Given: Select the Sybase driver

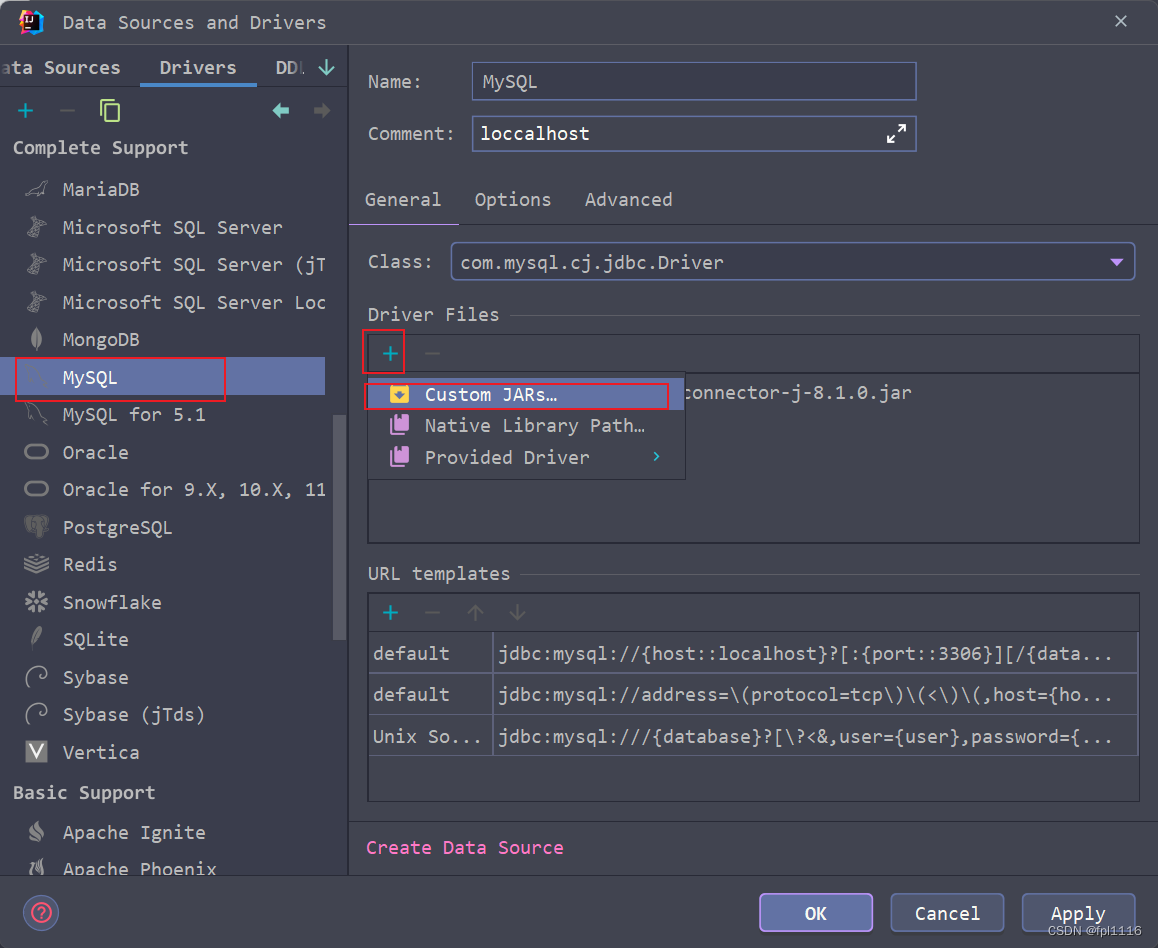Looking at the screenshot, I should [x=162, y=677].
